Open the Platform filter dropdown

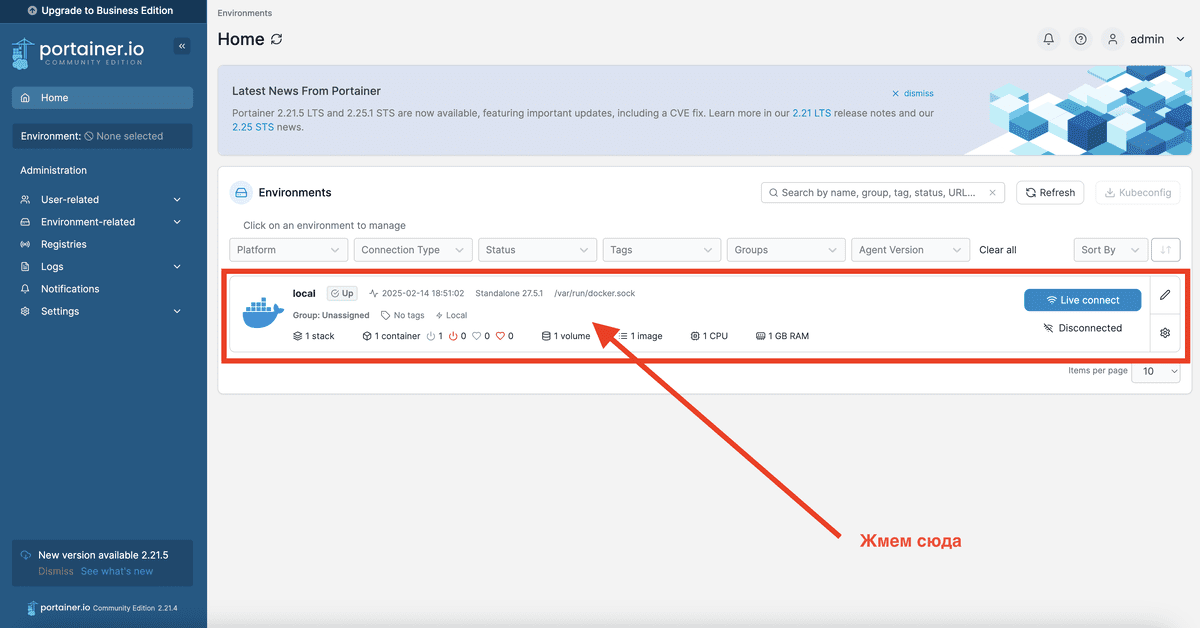click(288, 249)
